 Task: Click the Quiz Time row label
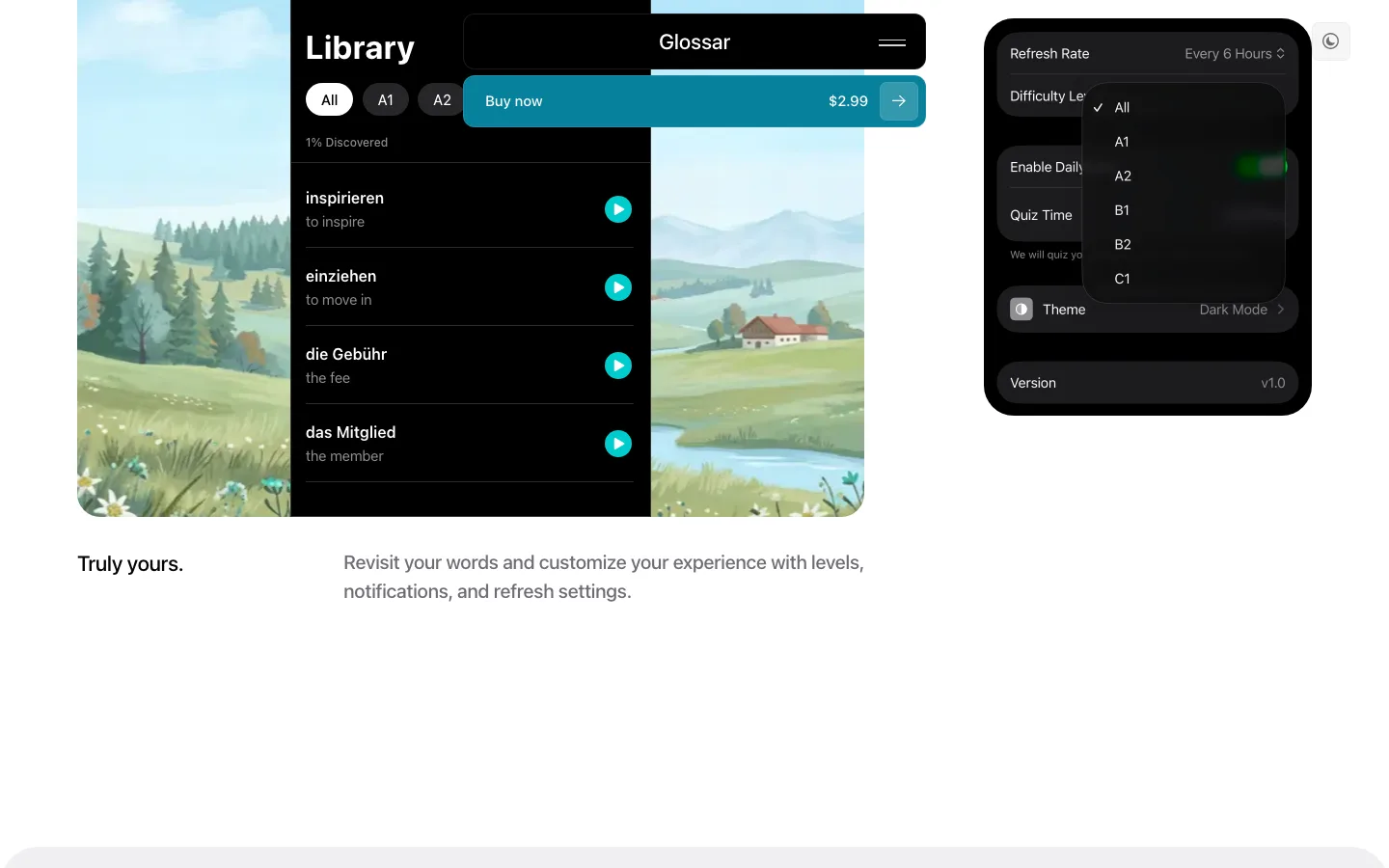point(1041,215)
